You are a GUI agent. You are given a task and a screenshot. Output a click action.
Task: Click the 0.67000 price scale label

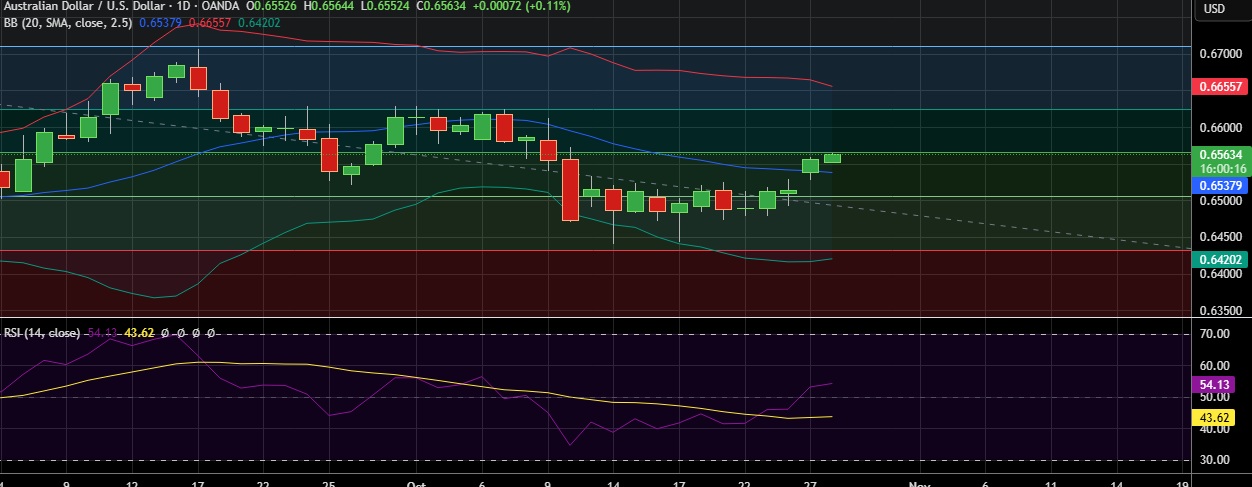pyautogui.click(x=1221, y=55)
